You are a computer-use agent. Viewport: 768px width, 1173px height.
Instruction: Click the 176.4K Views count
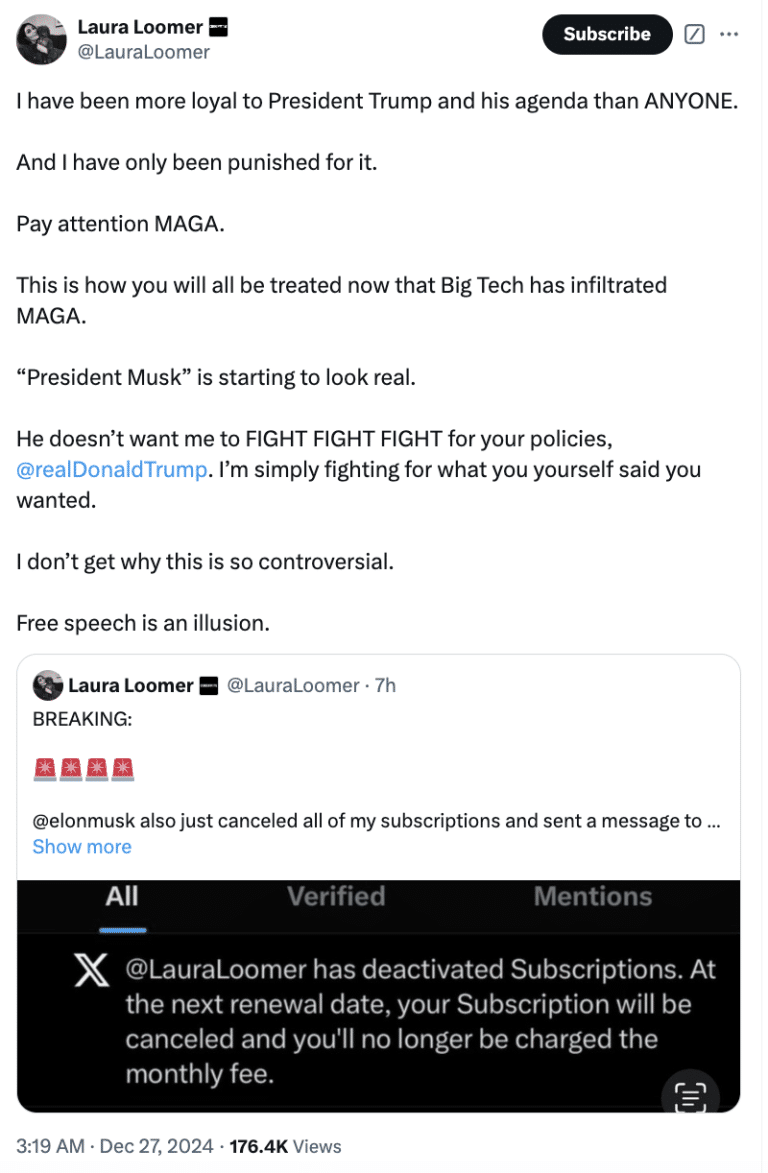[x=285, y=1146]
